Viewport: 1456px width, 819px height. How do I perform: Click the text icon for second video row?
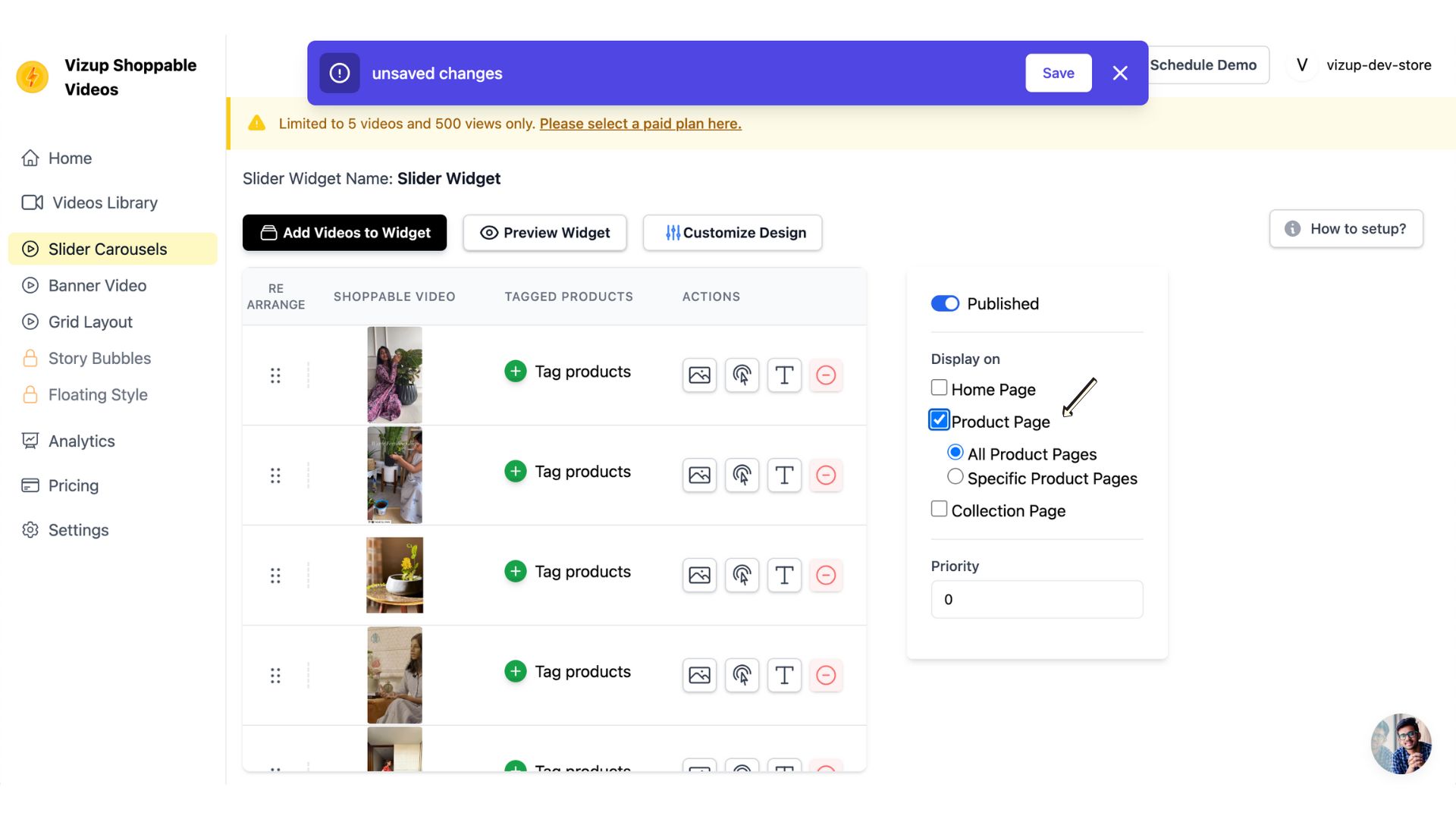(x=785, y=474)
